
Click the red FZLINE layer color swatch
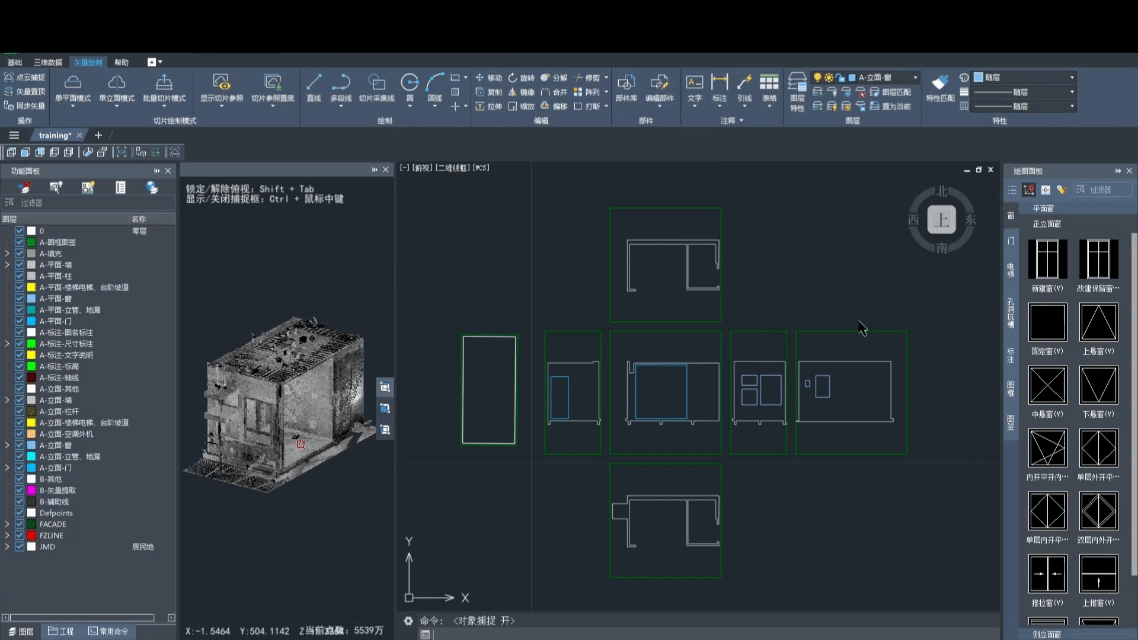click(x=32, y=536)
